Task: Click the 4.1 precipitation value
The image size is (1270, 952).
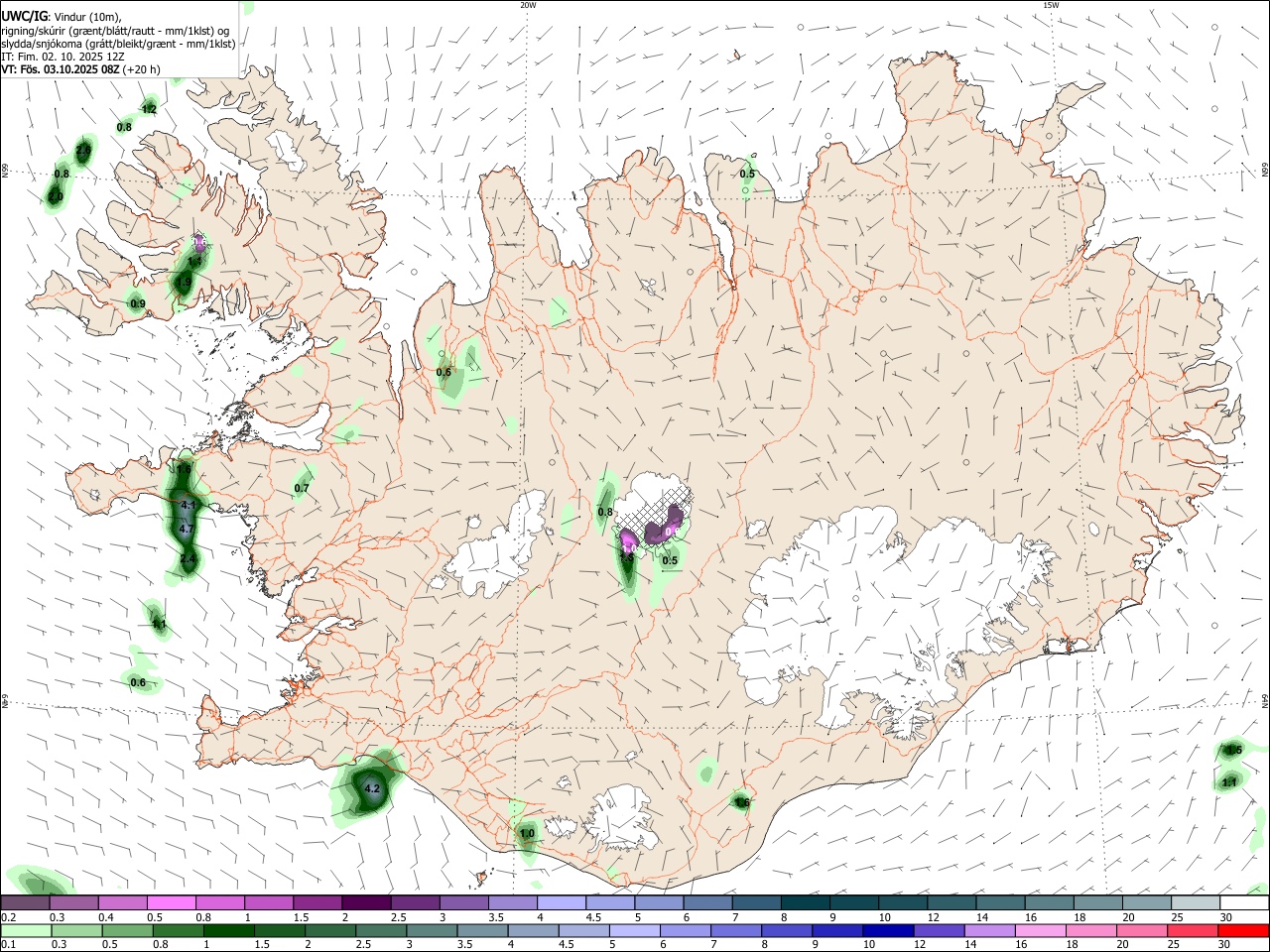Action: pyautogui.click(x=190, y=505)
